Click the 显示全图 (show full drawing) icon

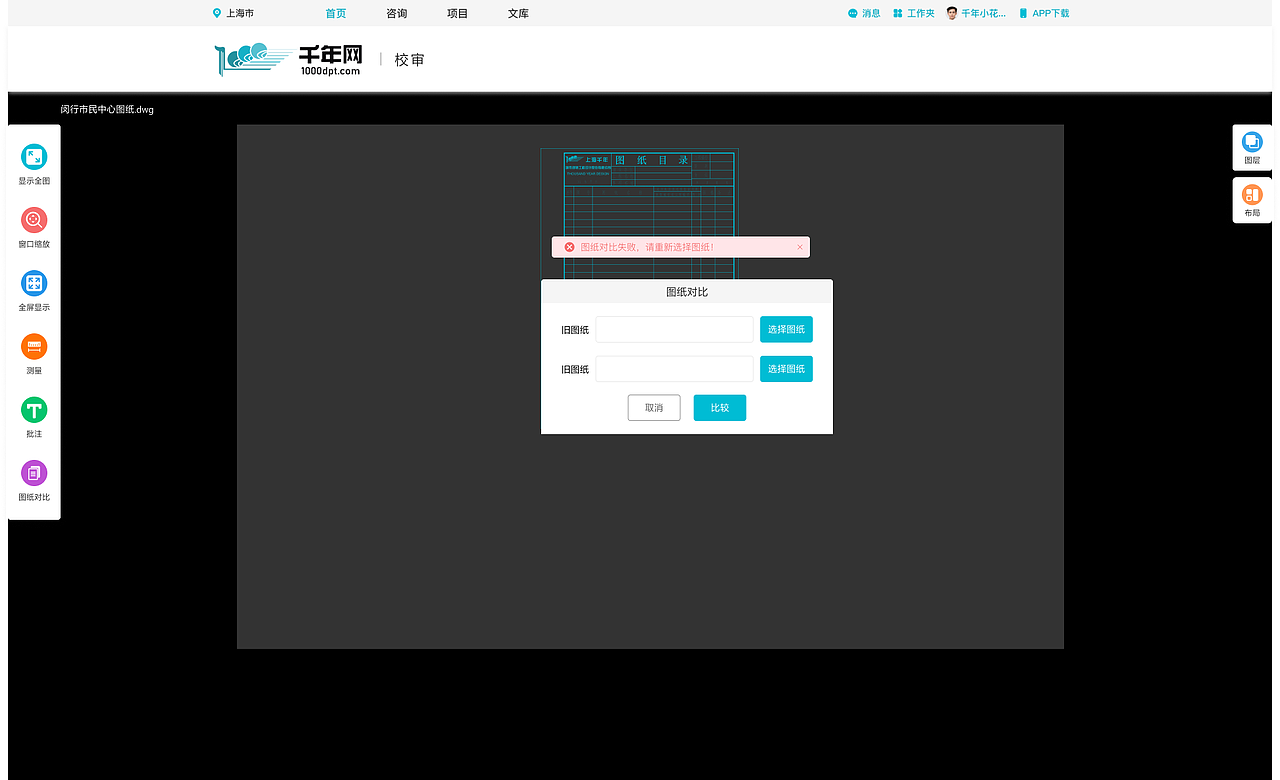(34, 157)
